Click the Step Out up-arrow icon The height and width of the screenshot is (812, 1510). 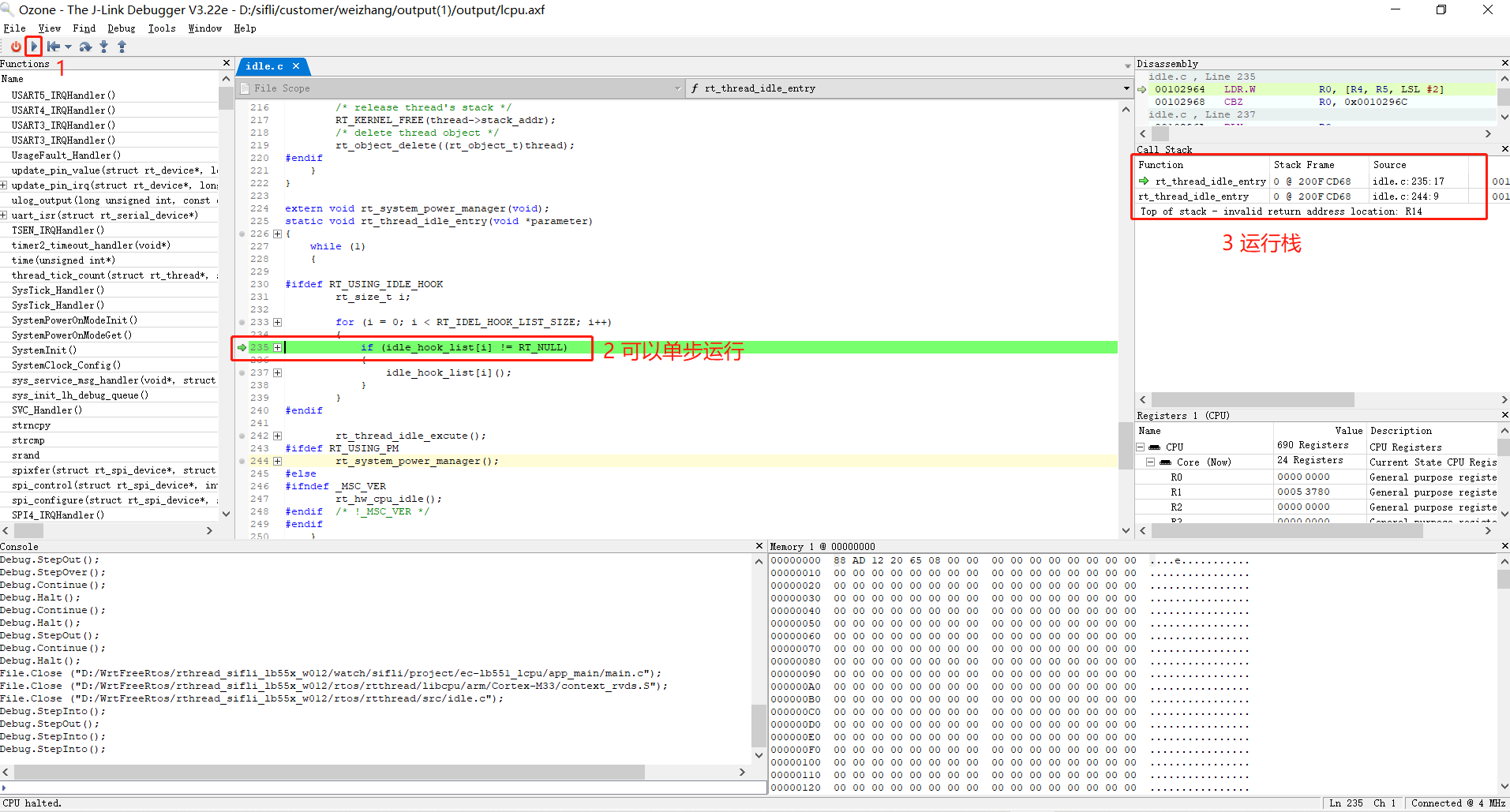(122, 47)
